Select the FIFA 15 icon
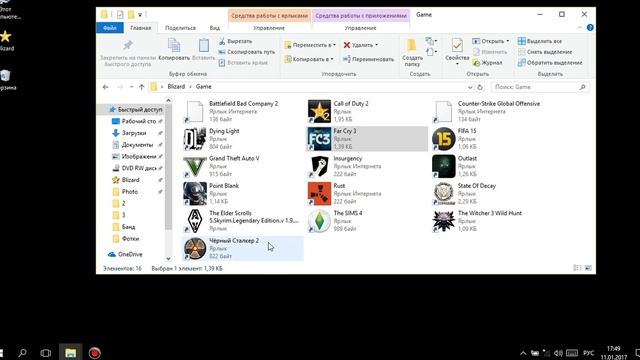Viewport: 640px width, 360px height. pos(444,139)
